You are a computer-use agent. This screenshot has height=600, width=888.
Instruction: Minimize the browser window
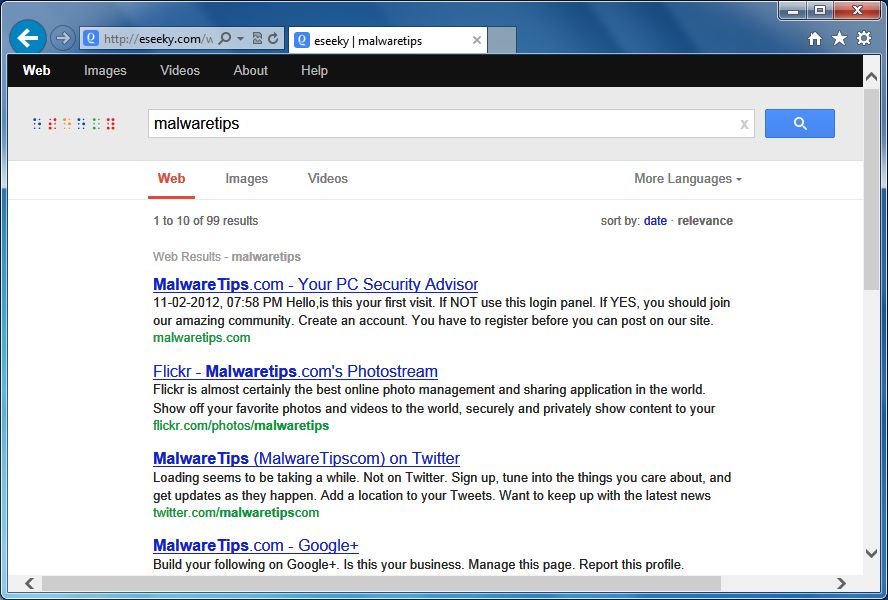[793, 10]
